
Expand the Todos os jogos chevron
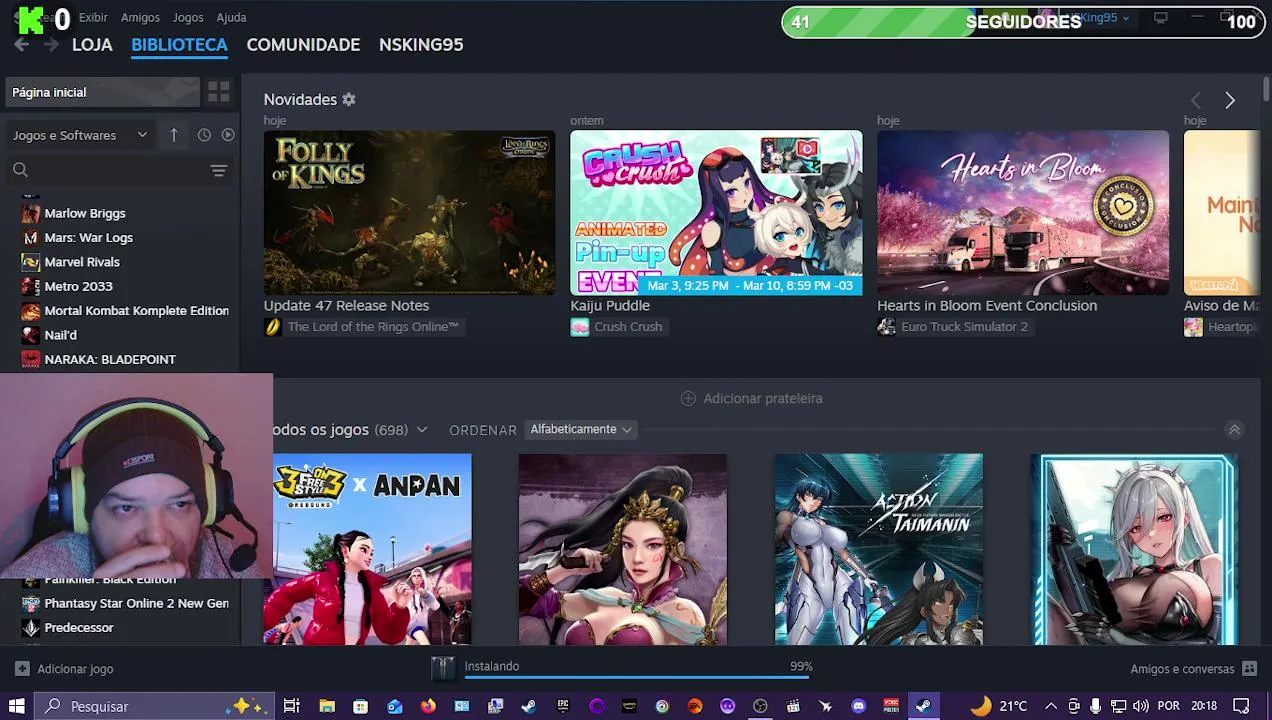tap(422, 430)
